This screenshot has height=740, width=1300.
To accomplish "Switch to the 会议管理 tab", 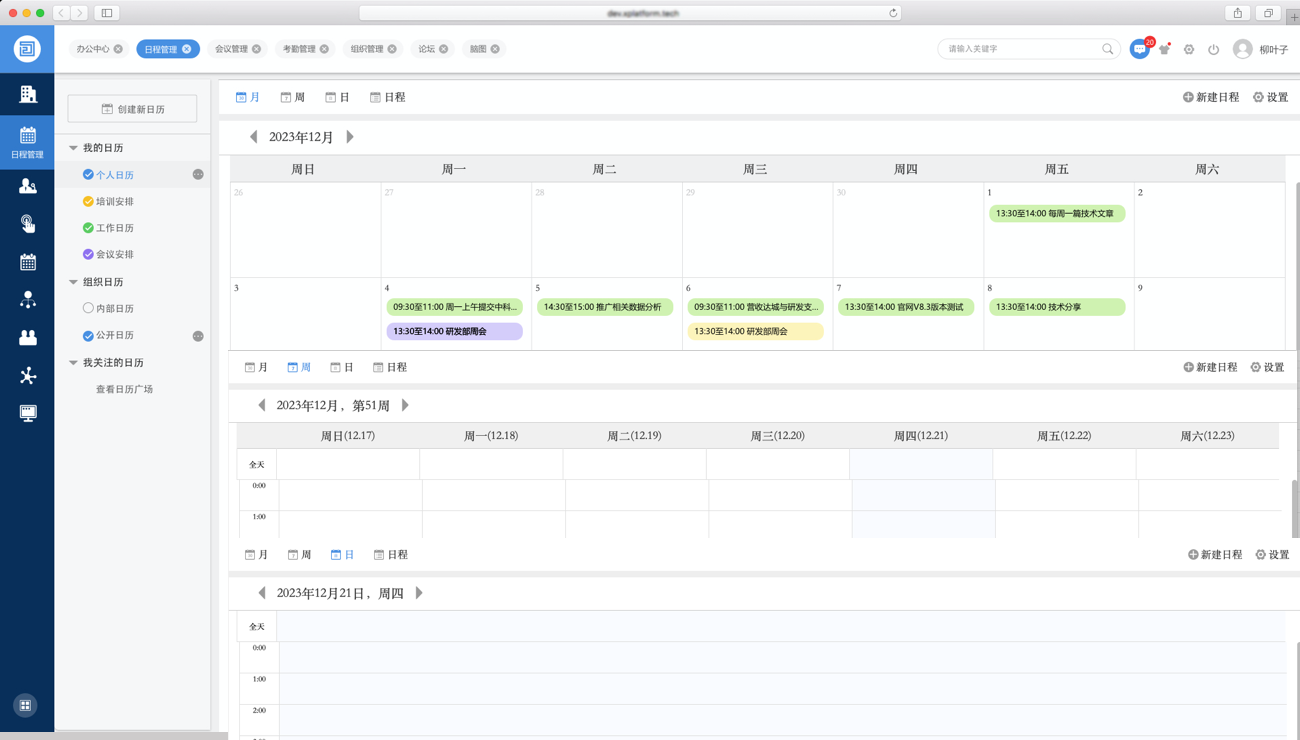I will 231,49.
